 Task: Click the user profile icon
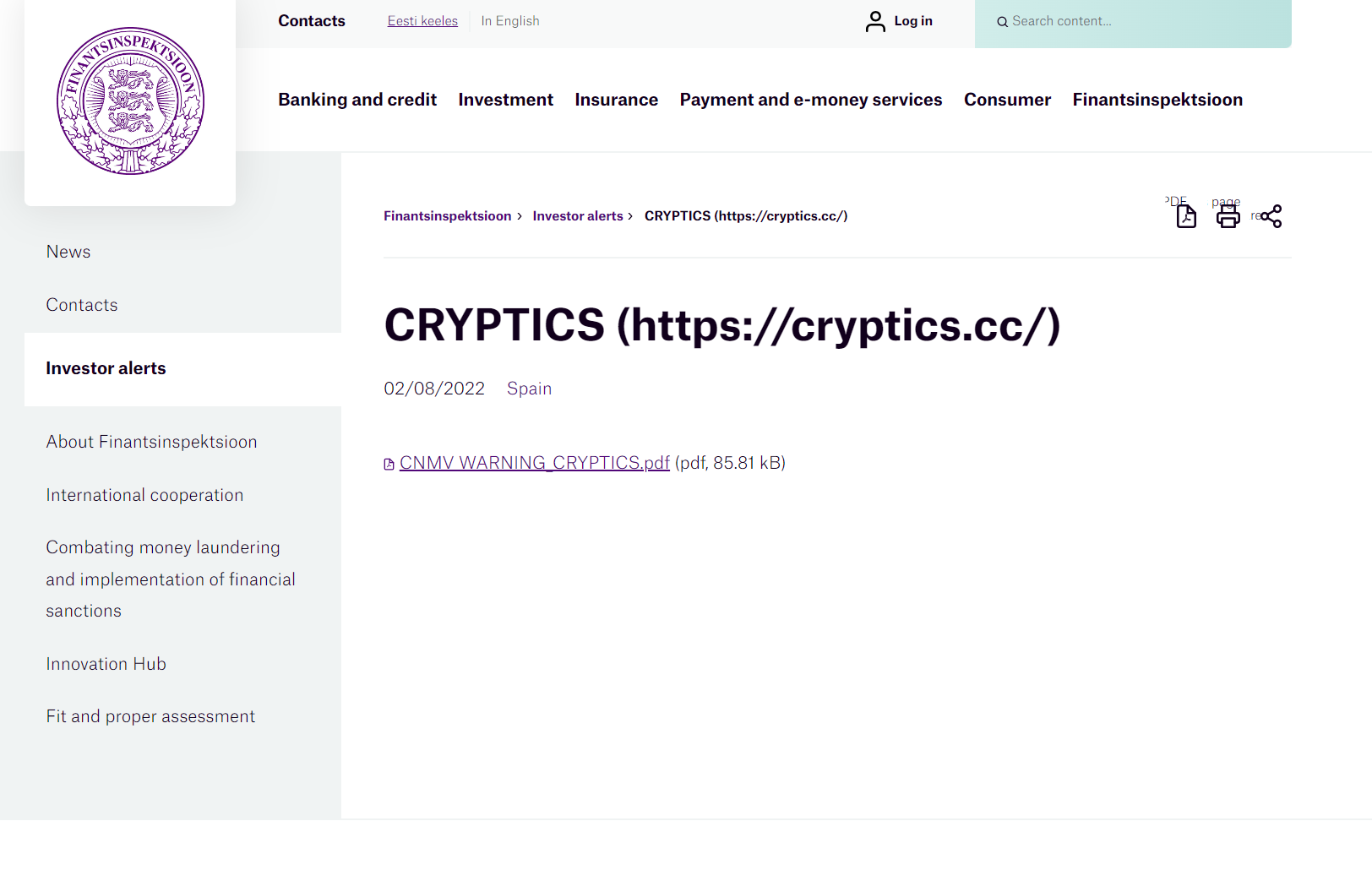click(875, 21)
